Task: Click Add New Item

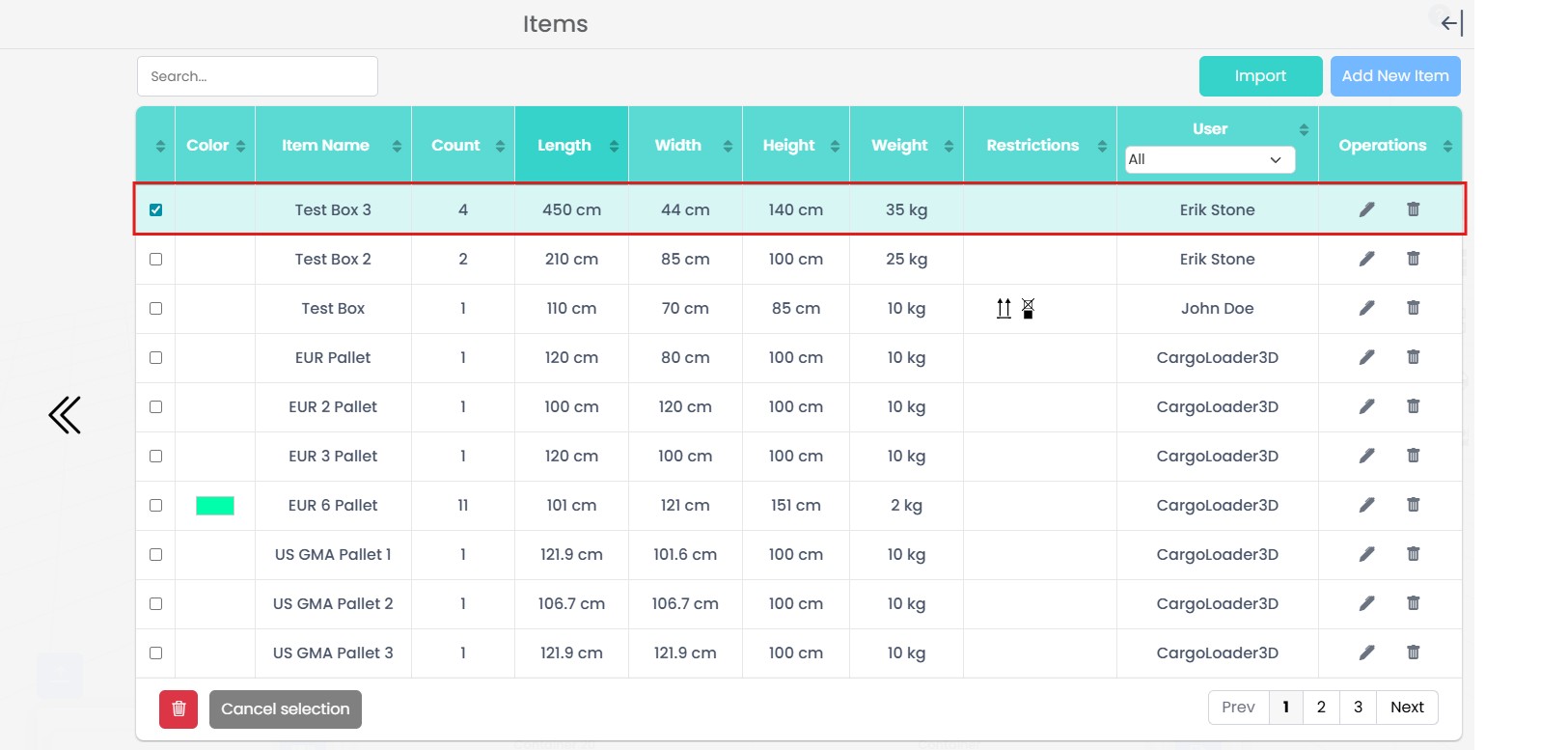Action: [1394, 76]
